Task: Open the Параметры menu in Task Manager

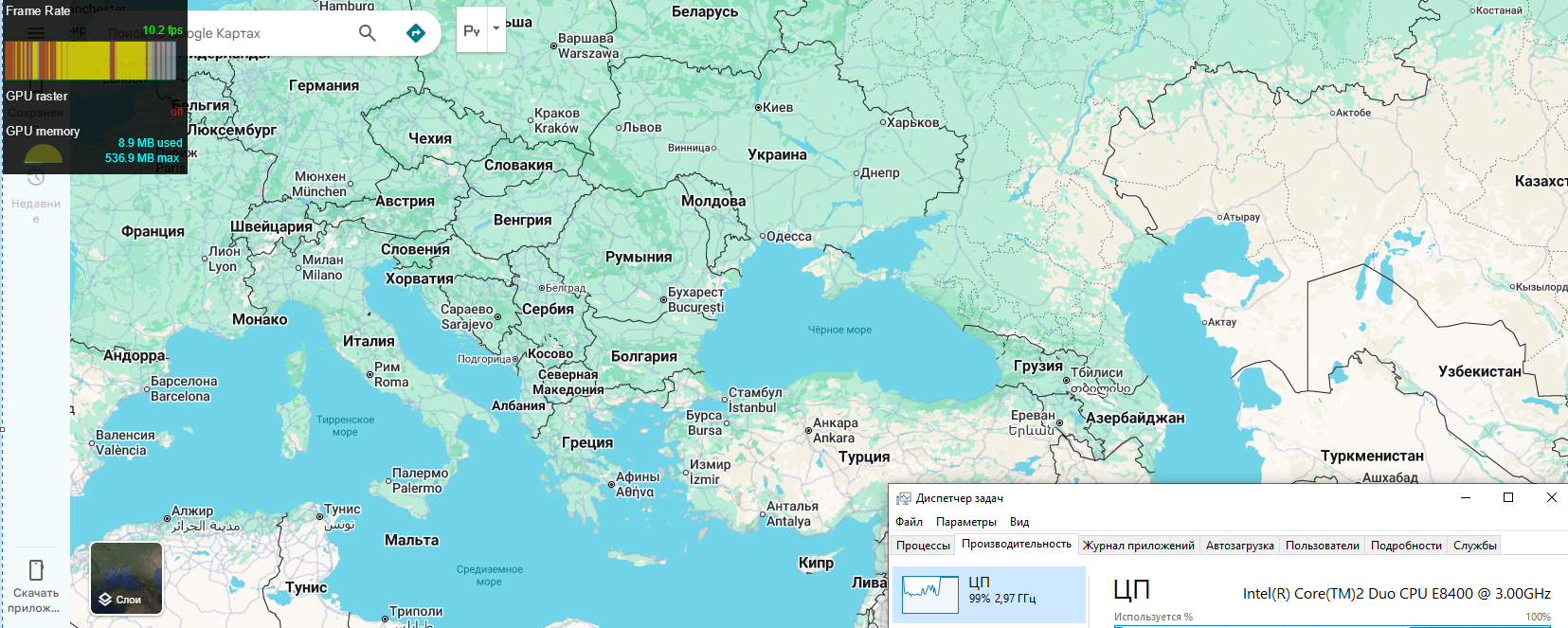Action: [x=965, y=522]
